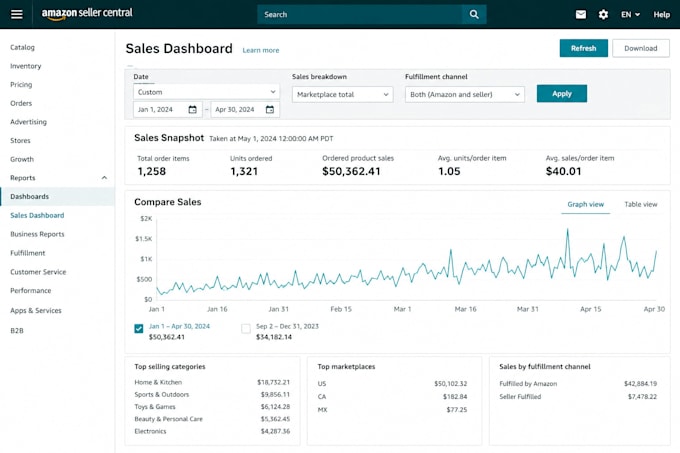Click the Units ordered value 1,321

pyautogui.click(x=244, y=171)
